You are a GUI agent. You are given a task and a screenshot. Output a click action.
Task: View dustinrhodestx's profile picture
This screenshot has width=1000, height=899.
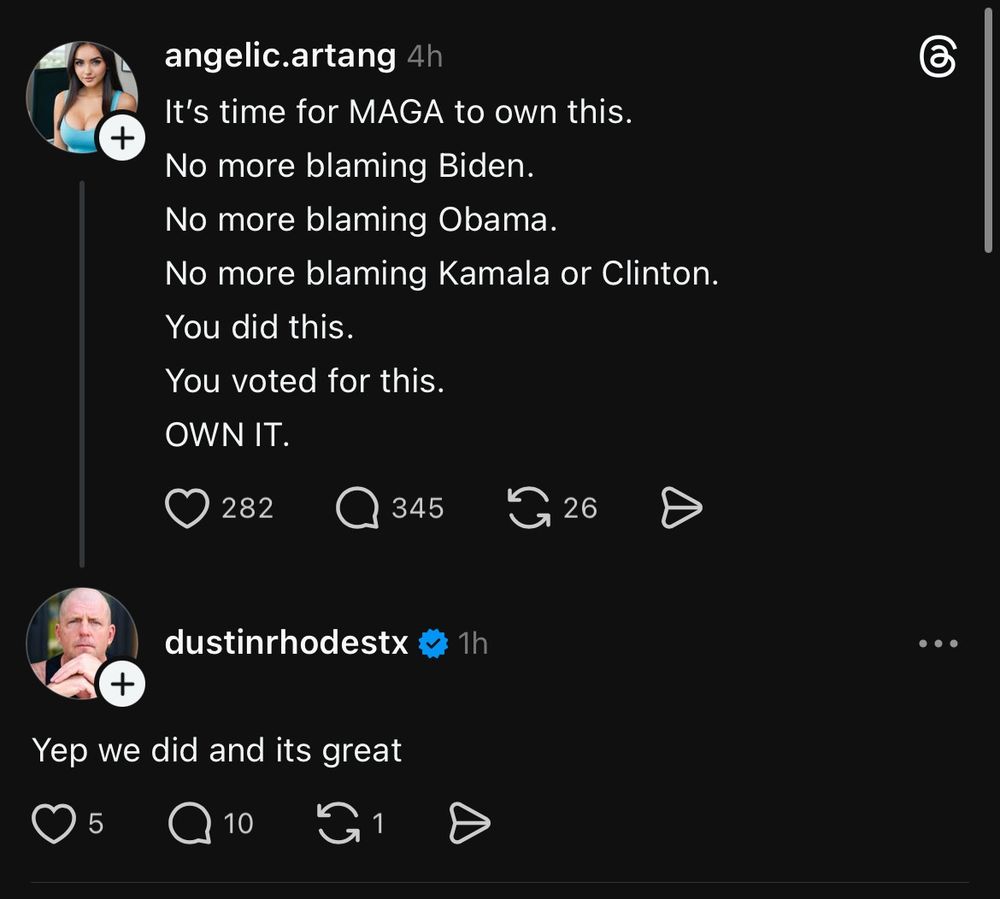(80, 640)
